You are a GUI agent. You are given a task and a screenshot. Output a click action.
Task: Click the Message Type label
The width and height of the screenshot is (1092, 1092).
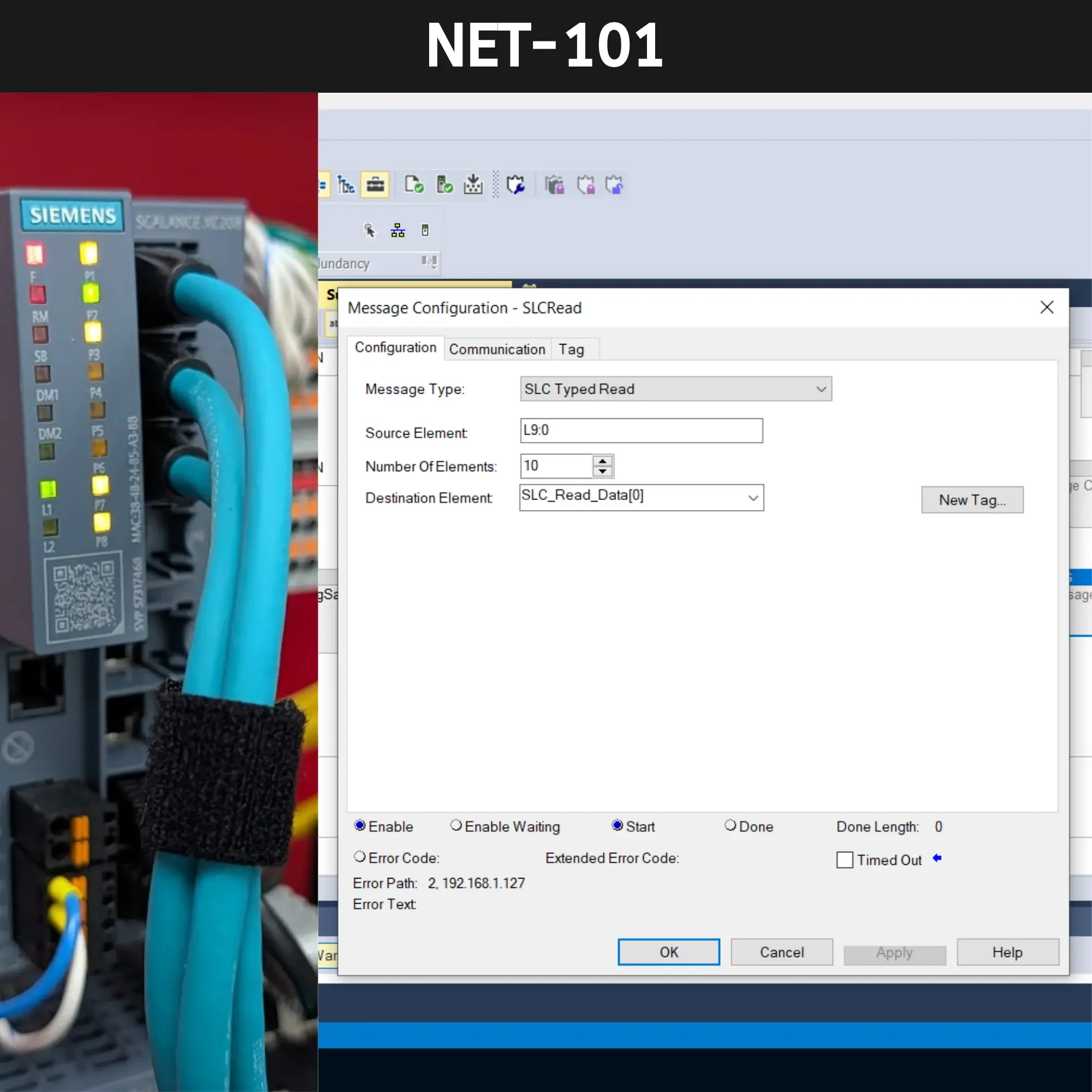point(415,389)
